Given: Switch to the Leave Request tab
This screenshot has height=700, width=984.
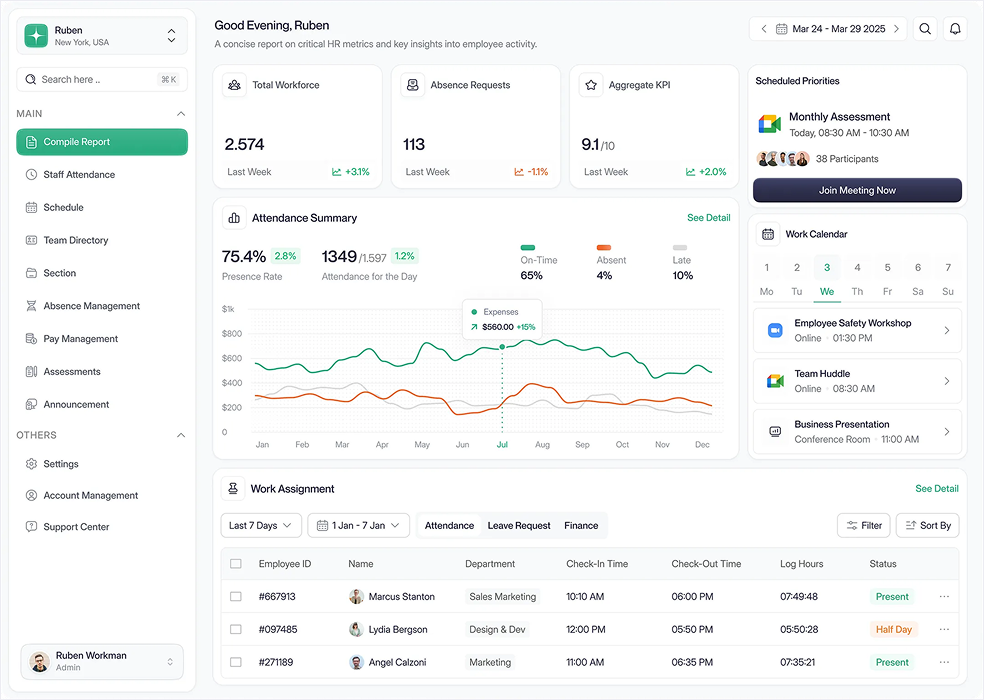Looking at the screenshot, I should (519, 525).
